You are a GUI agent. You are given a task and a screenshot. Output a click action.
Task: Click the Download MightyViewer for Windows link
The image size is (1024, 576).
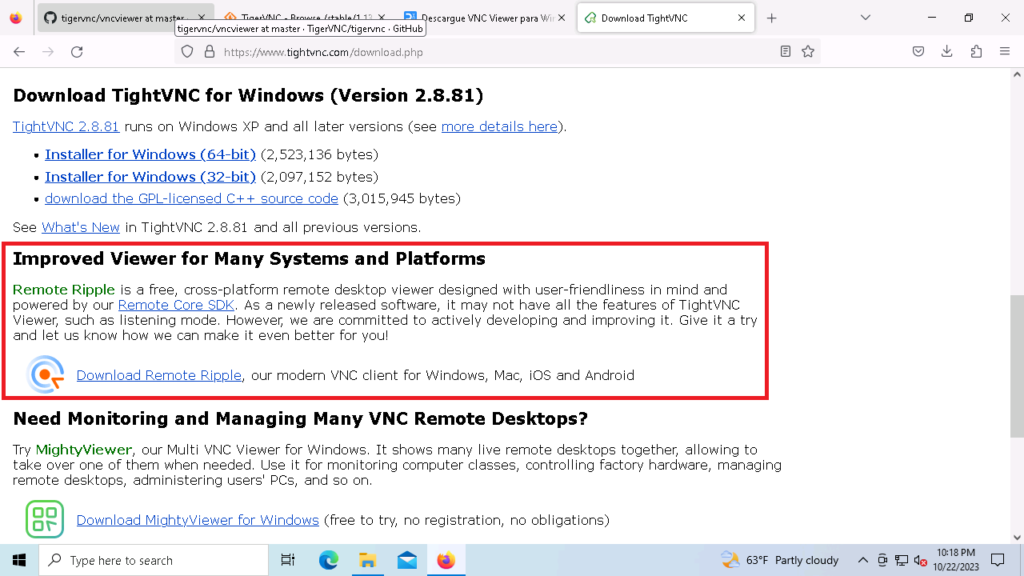197,520
